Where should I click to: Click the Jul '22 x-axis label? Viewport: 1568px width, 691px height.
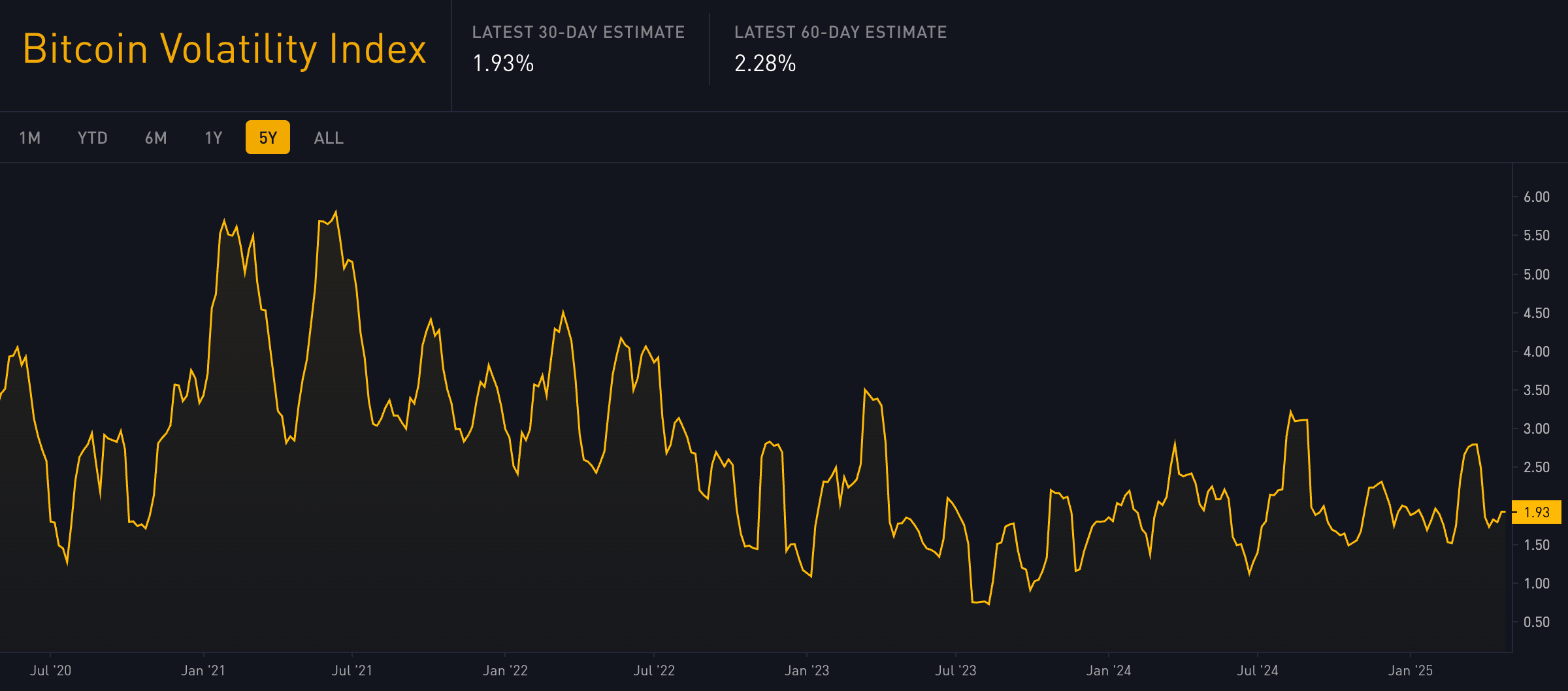[x=654, y=671]
